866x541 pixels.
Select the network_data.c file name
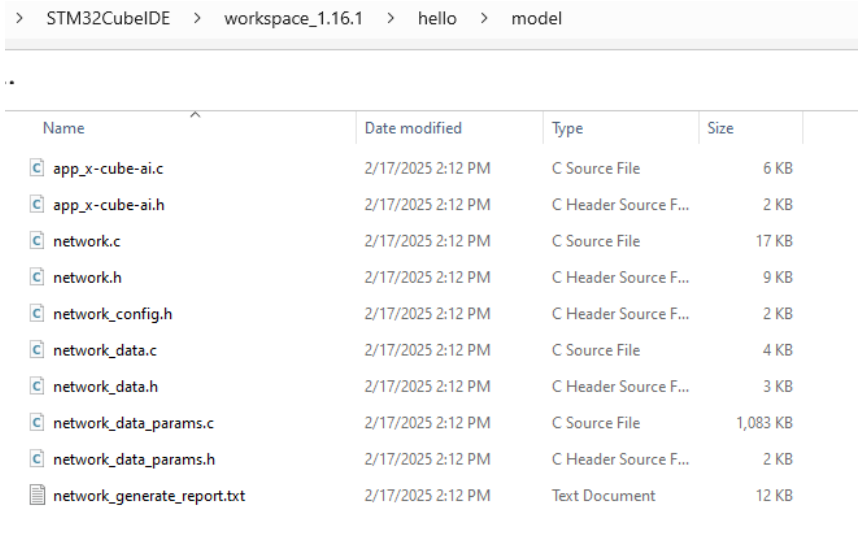(105, 351)
